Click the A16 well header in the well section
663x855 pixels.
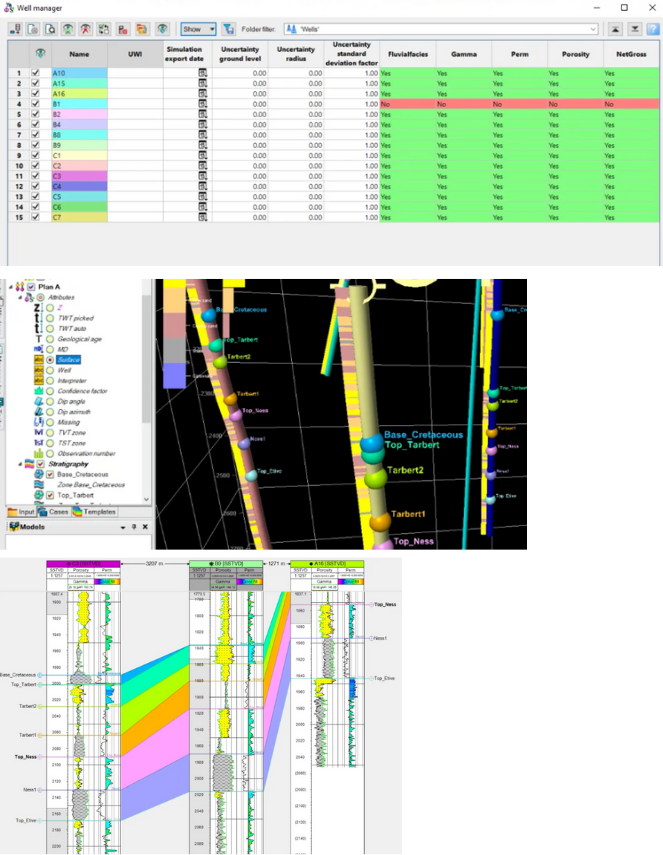click(327, 564)
